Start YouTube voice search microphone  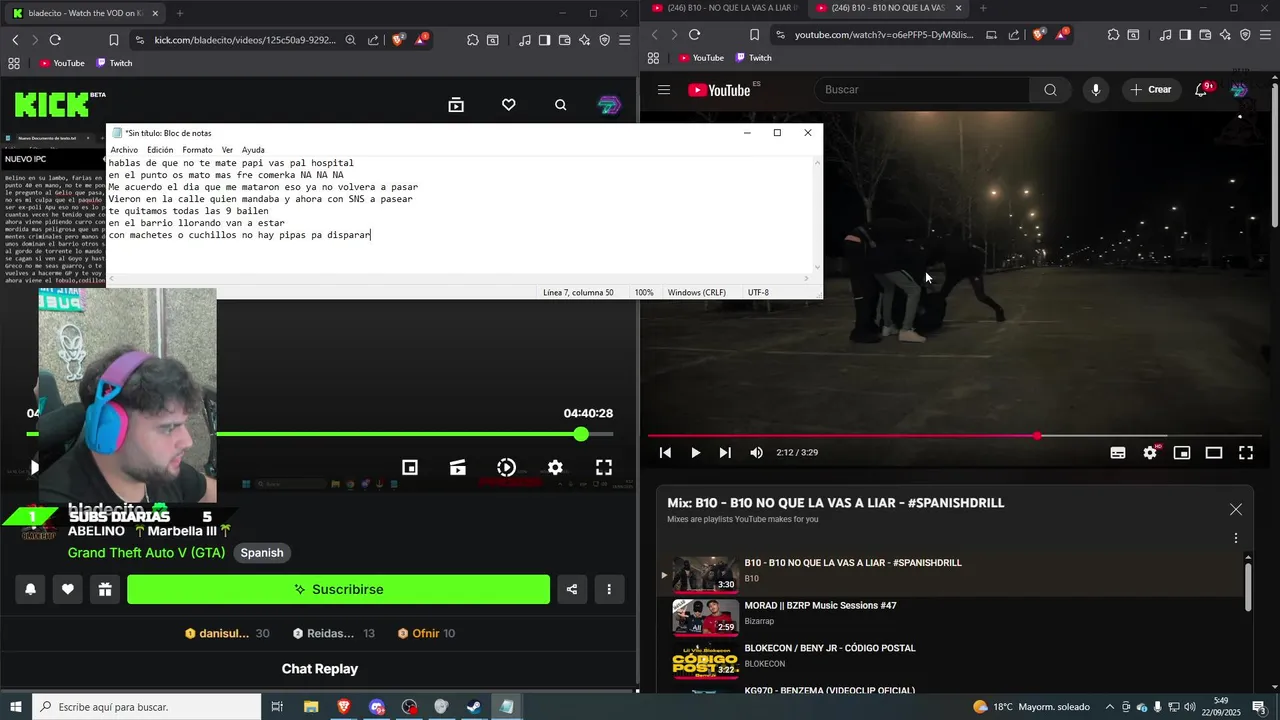pyautogui.click(x=1096, y=90)
